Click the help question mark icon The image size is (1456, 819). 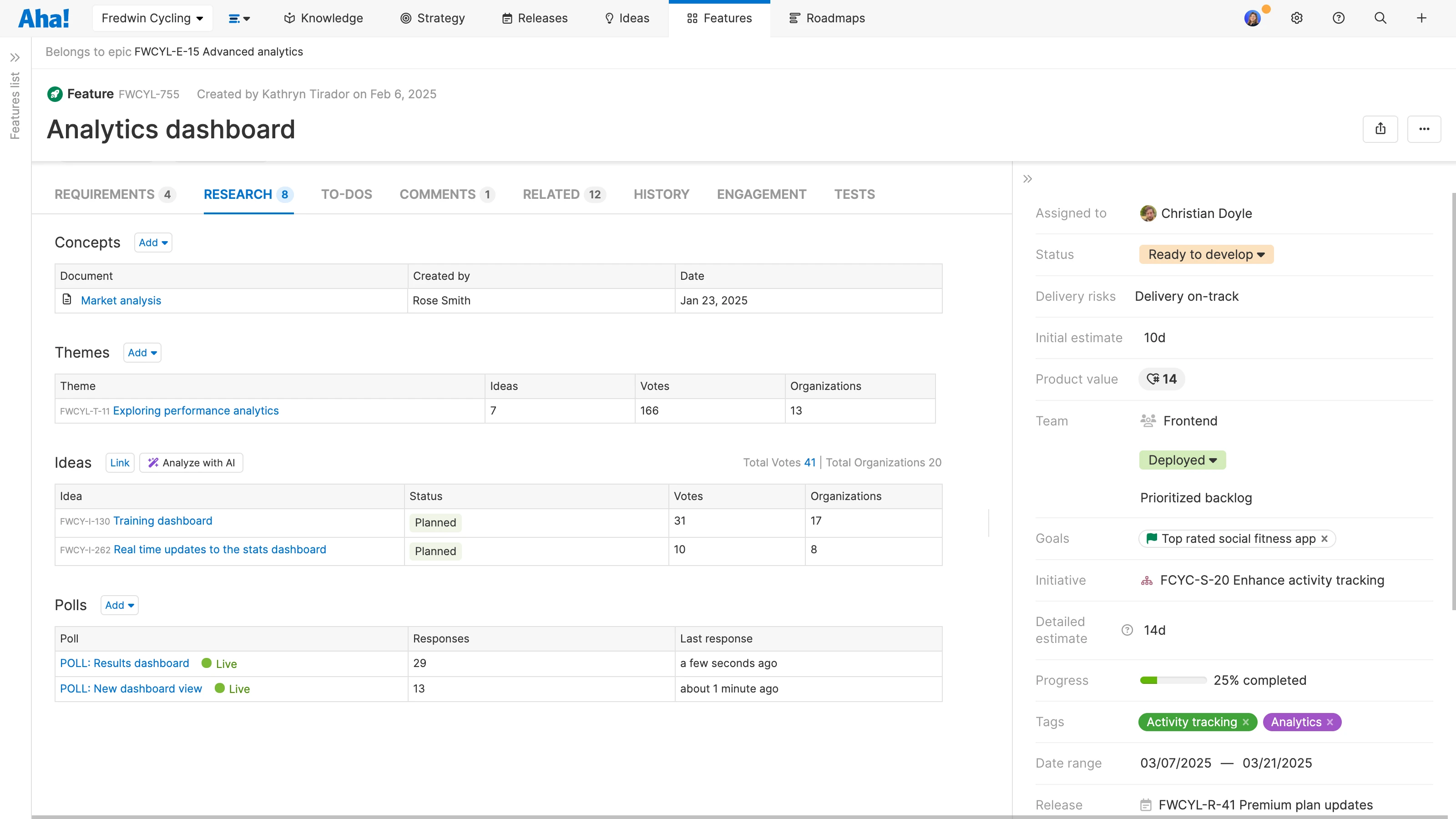pyautogui.click(x=1339, y=18)
